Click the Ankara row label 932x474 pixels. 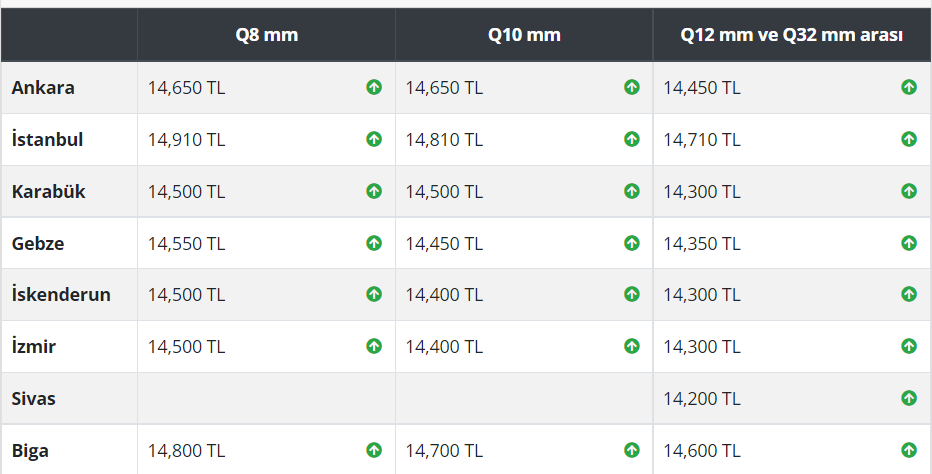pyautogui.click(x=43, y=87)
